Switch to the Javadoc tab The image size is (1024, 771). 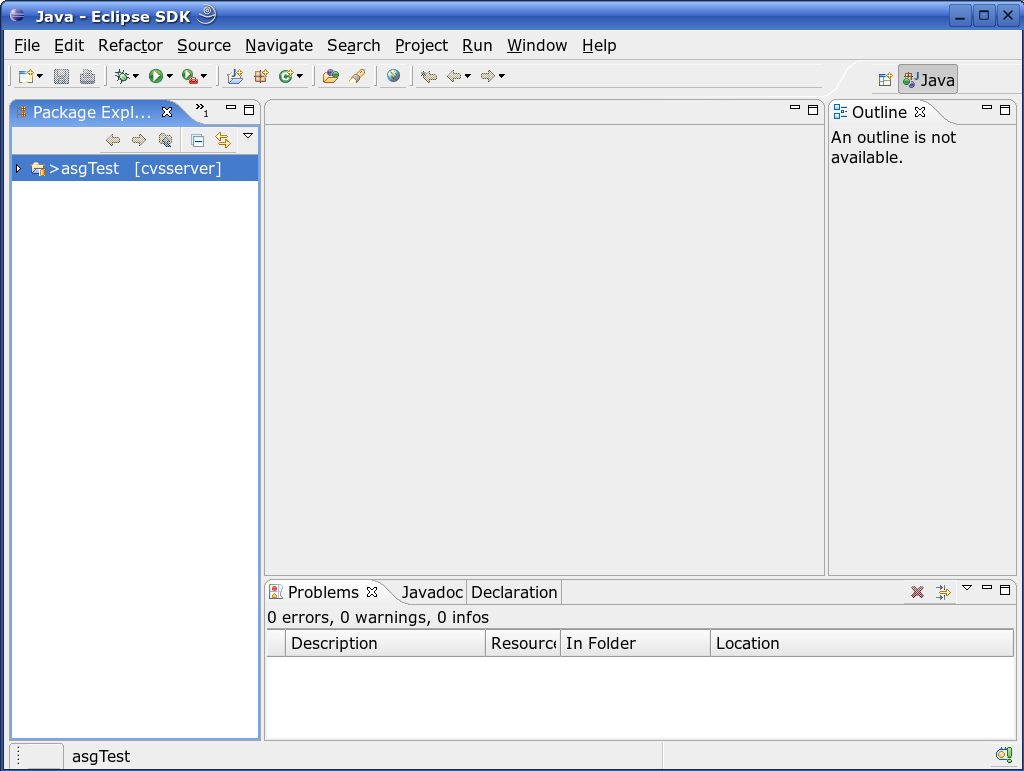tap(432, 592)
